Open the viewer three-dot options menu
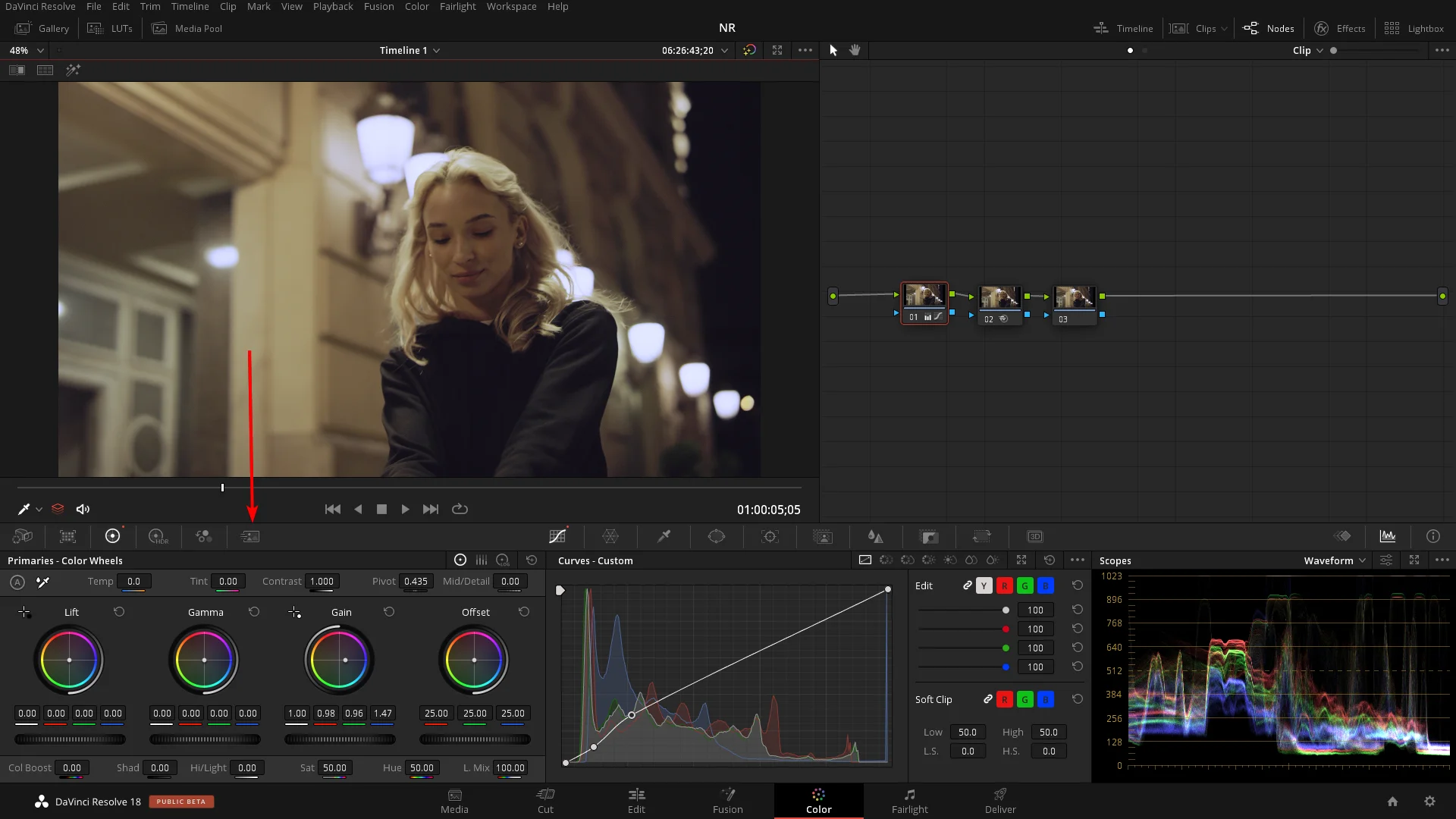Screen dimensions: 1456x819 (x=805, y=50)
